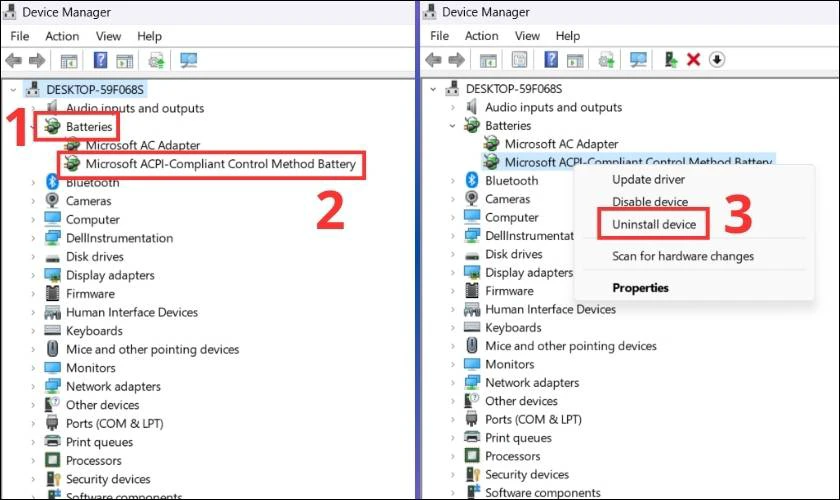Collapse the Batteries node in the right tree
This screenshot has width=840, height=500.
point(453,125)
